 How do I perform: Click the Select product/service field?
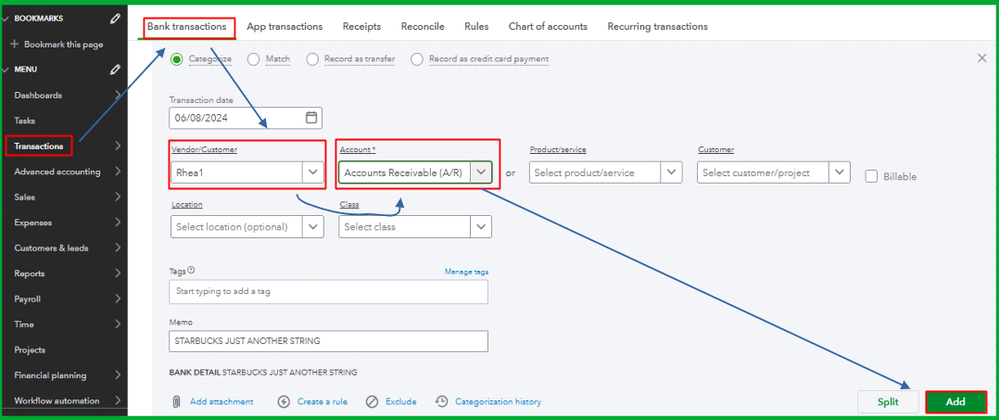tap(606, 172)
